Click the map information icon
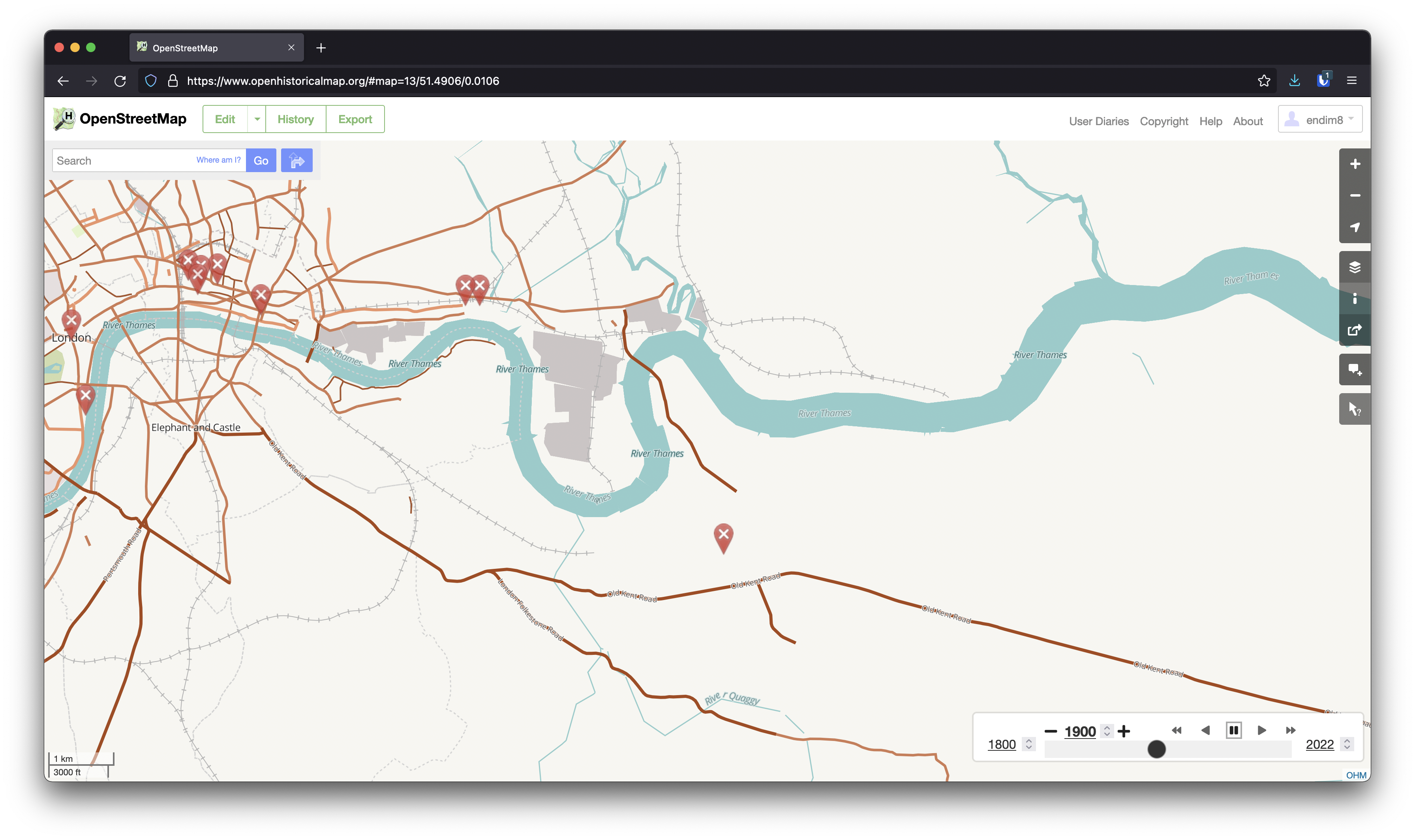This screenshot has width=1415, height=840. point(1355,299)
